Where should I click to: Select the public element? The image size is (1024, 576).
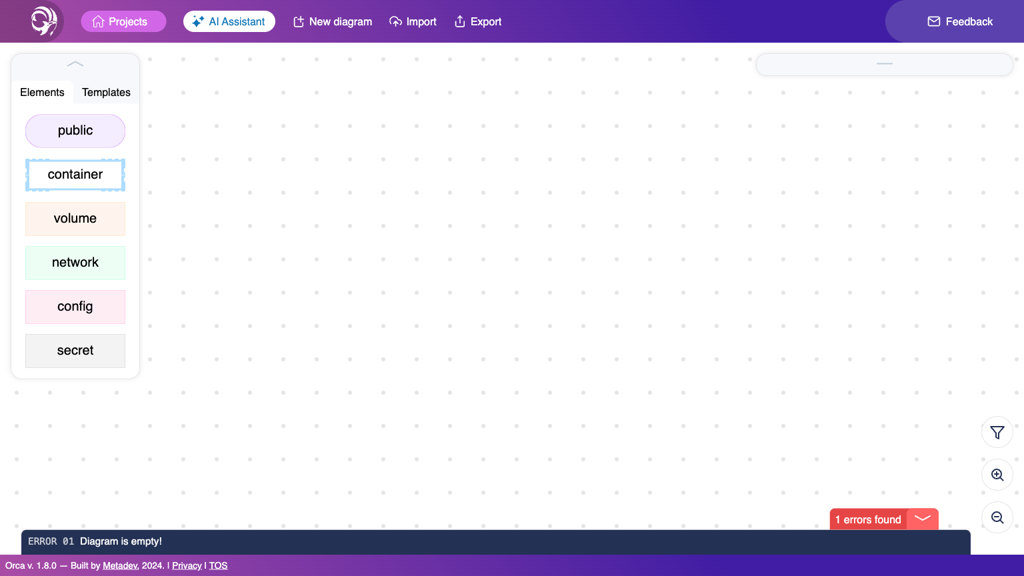tap(75, 131)
